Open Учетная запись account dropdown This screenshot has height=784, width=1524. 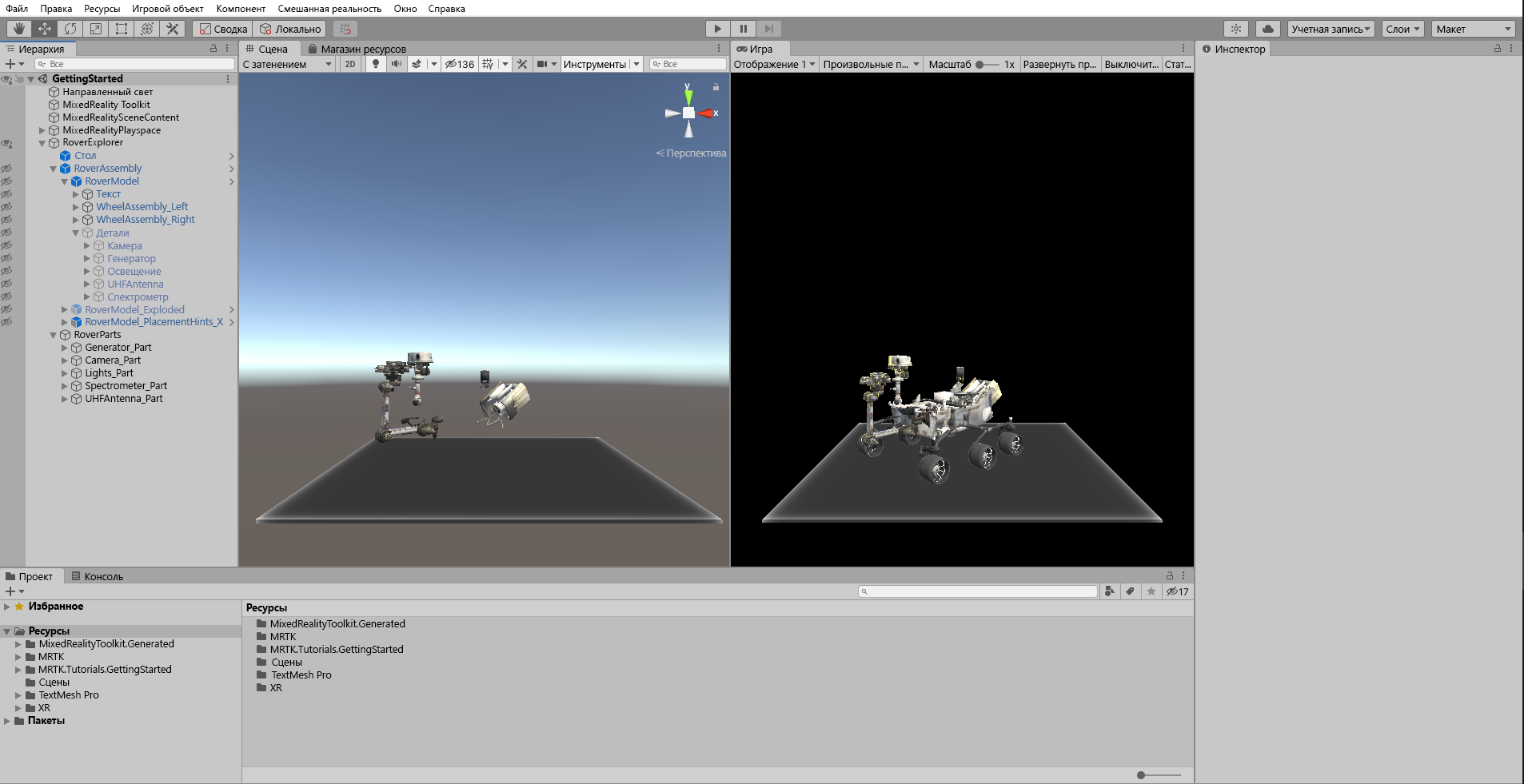(1331, 29)
